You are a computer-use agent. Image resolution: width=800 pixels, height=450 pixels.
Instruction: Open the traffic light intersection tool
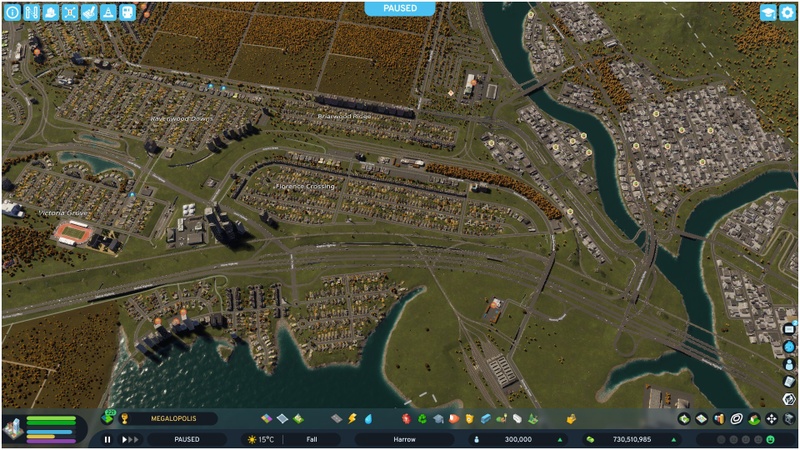pyautogui.click(x=70, y=12)
